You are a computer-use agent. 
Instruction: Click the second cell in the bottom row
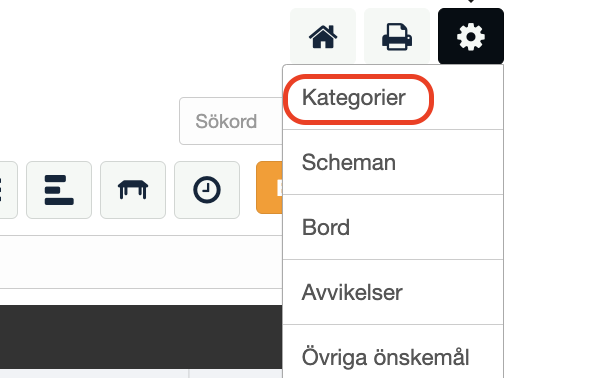click(x=236, y=374)
